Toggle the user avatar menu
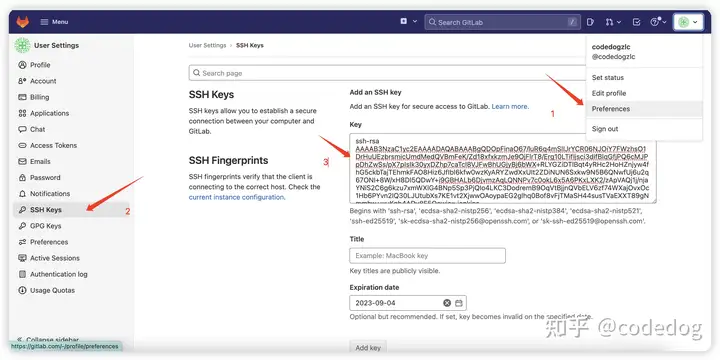Screen dimensions: 720x360 click(x=688, y=22)
